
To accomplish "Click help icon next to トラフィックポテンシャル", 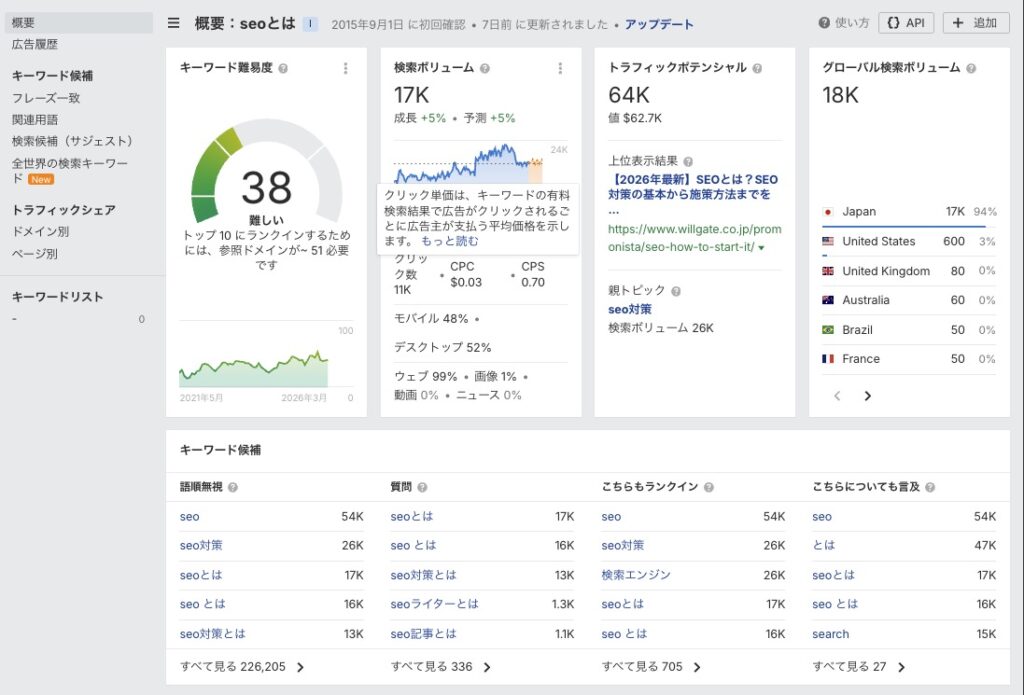I will 757,68.
